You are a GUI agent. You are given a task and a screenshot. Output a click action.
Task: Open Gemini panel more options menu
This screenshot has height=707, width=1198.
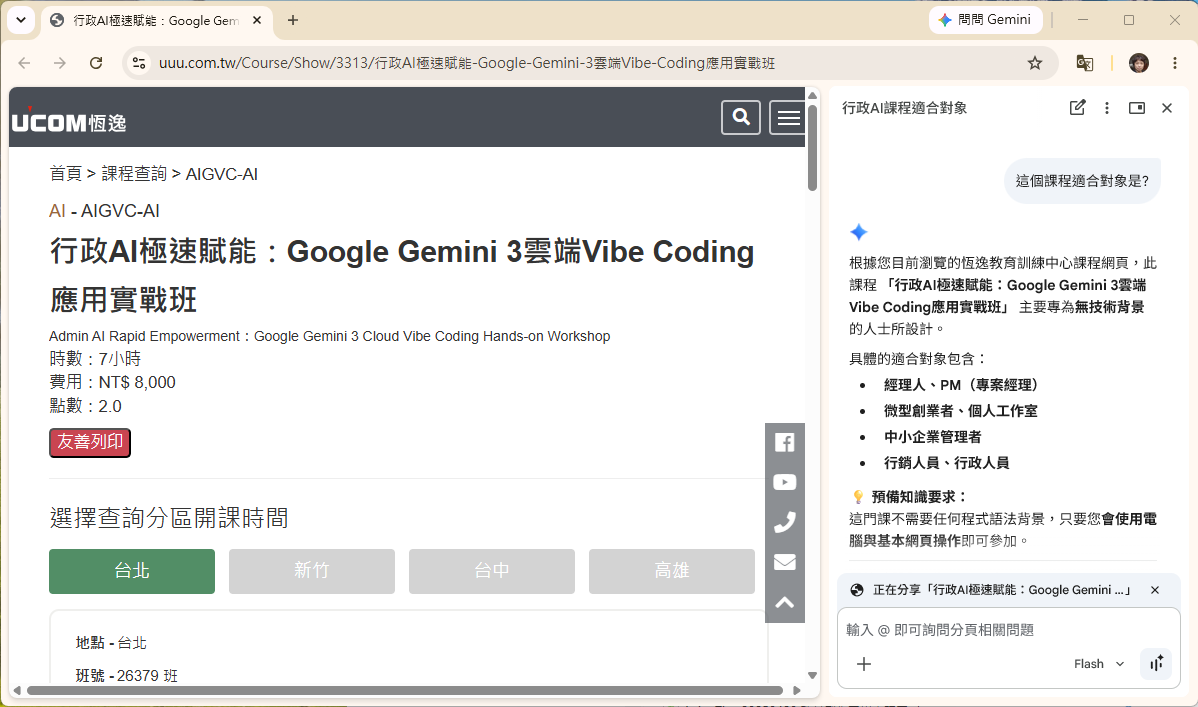pyautogui.click(x=1106, y=108)
